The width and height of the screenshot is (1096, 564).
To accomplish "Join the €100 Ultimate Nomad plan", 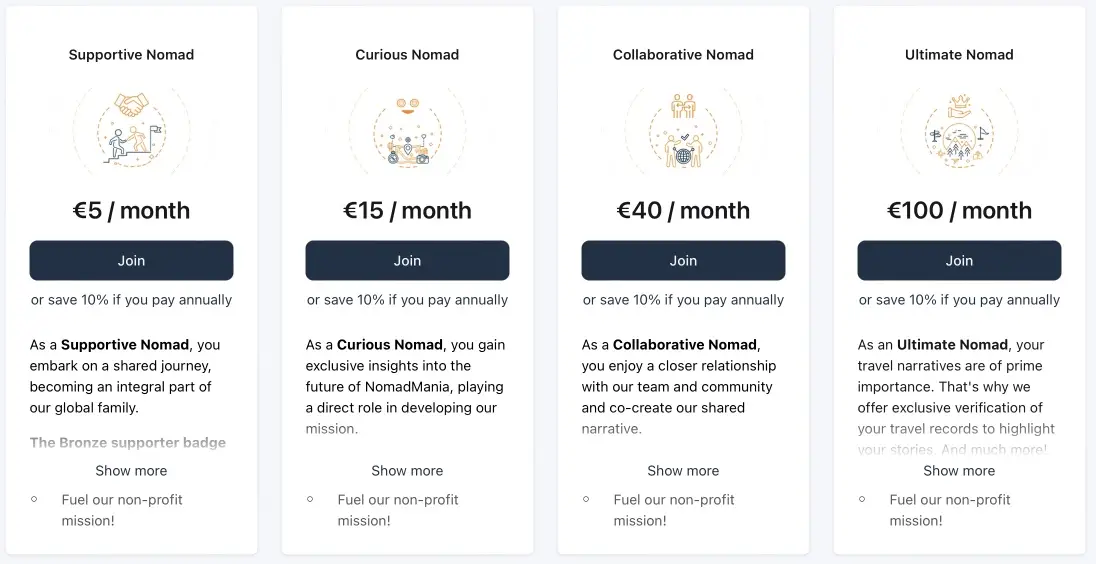I will pyautogui.click(x=959, y=260).
